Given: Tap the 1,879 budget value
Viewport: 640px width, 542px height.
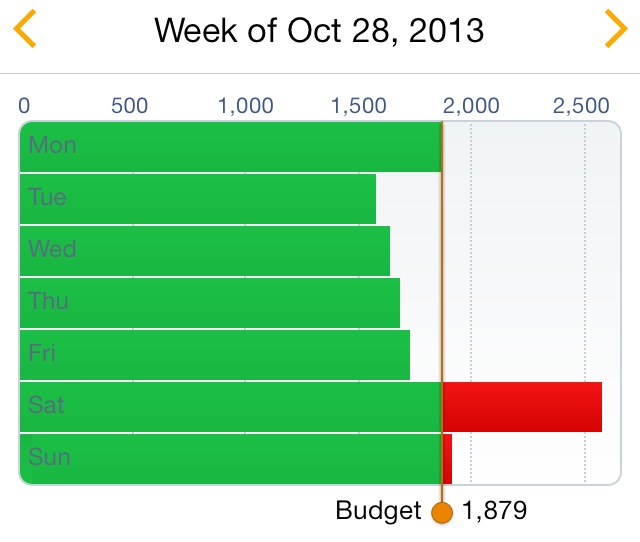Looking at the screenshot, I should (495, 512).
